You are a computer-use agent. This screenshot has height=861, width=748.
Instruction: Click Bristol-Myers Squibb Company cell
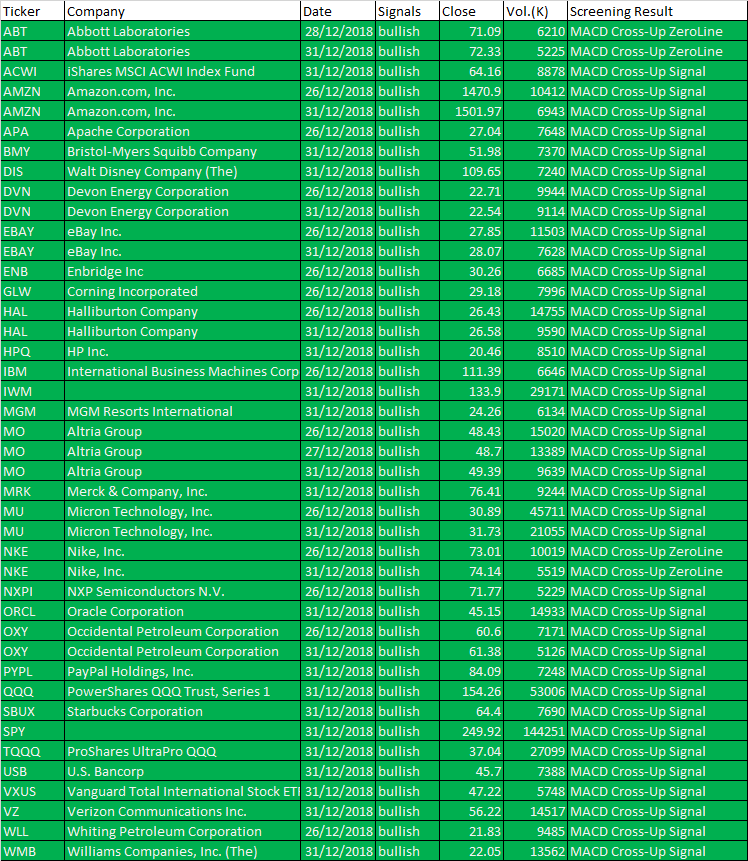click(182, 152)
